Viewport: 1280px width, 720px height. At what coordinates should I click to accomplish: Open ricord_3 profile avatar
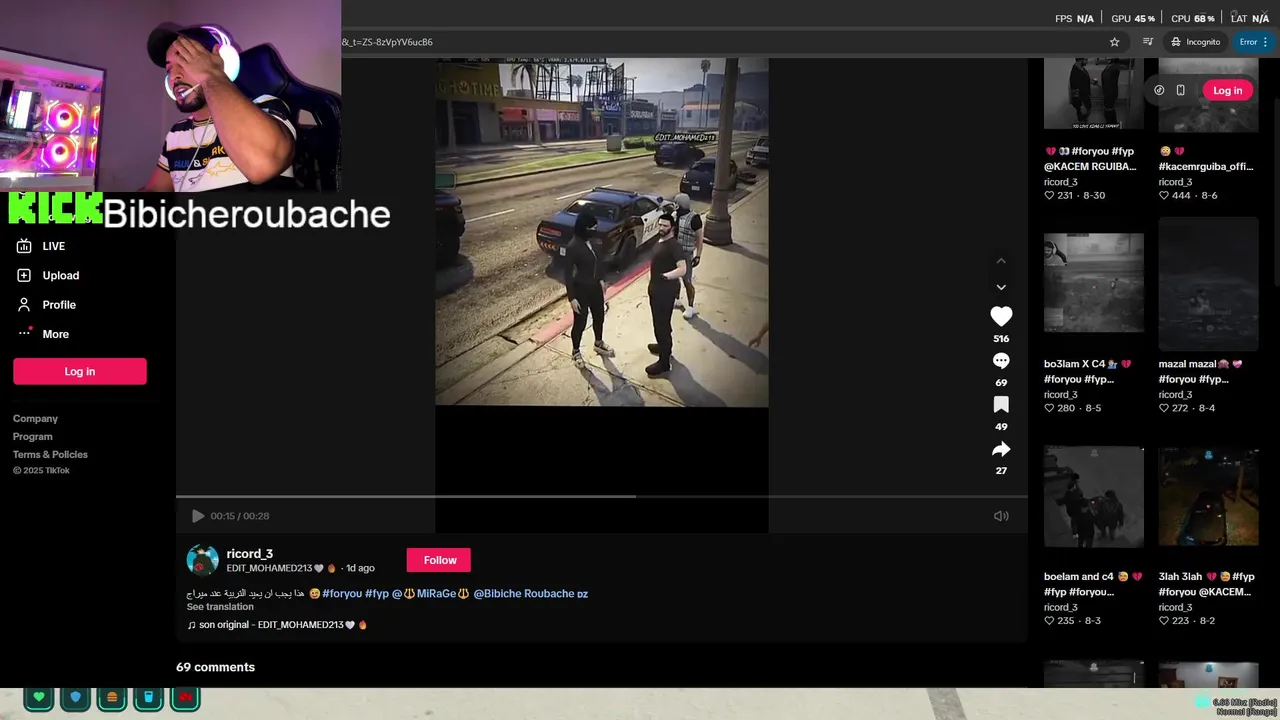202,560
